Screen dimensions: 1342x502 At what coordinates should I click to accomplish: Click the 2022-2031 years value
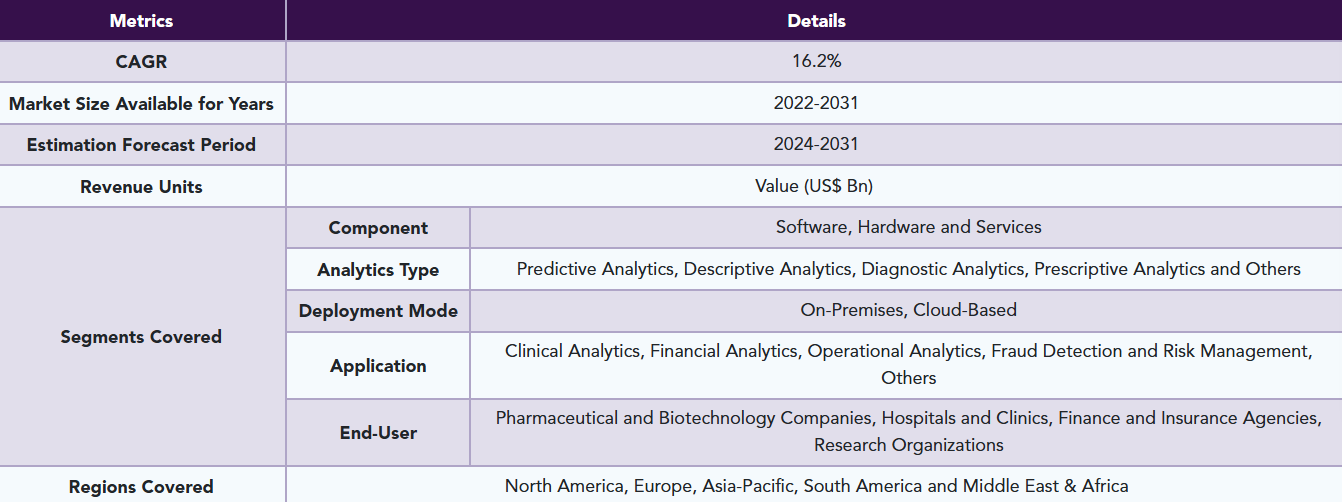coord(816,103)
